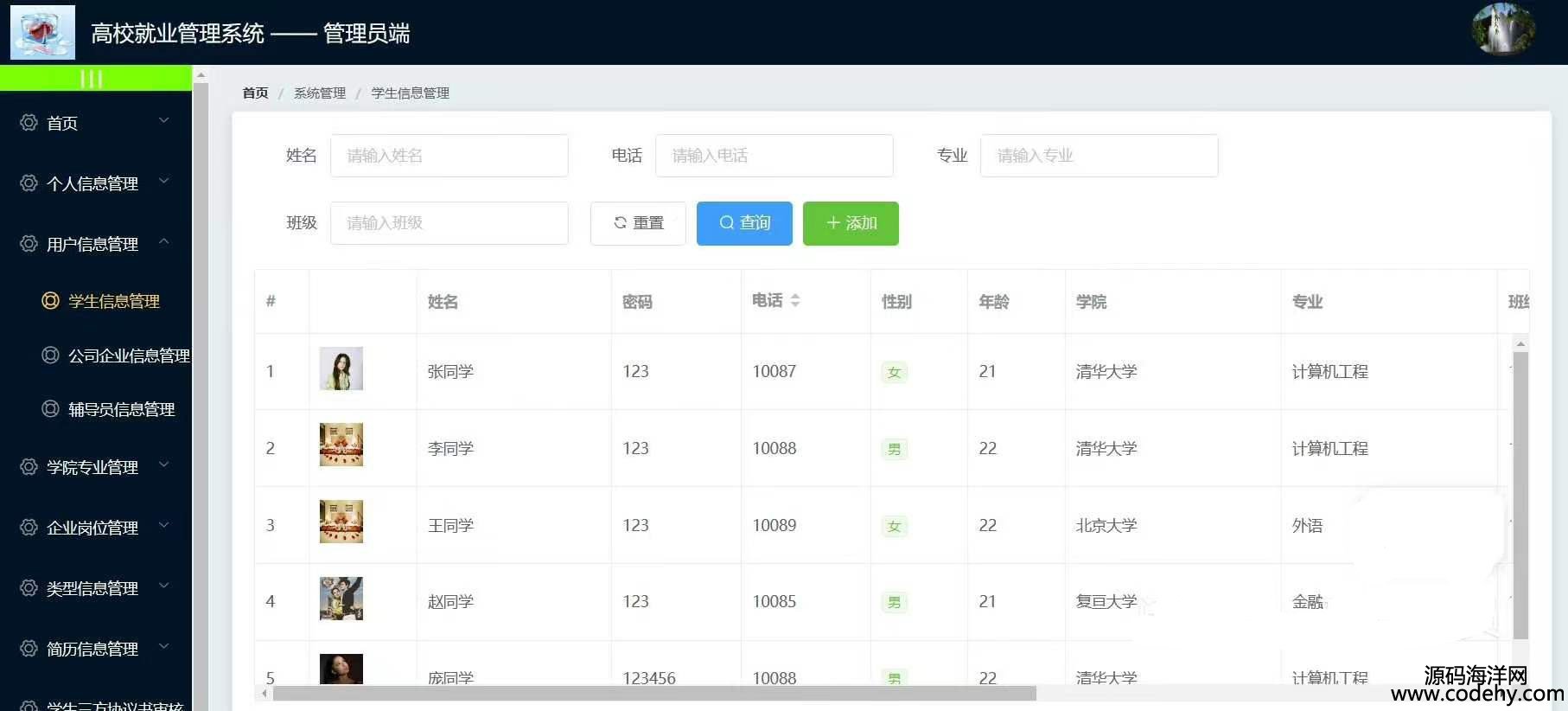Click 女 gender tag for 张同学
The image size is (1568, 711).
tap(895, 372)
